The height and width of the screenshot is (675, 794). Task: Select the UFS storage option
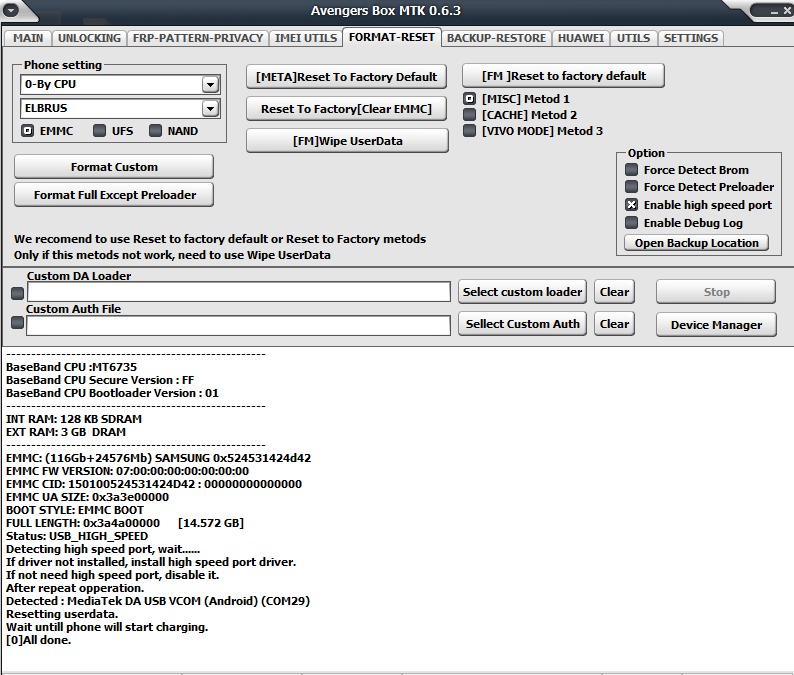pyautogui.click(x=99, y=131)
